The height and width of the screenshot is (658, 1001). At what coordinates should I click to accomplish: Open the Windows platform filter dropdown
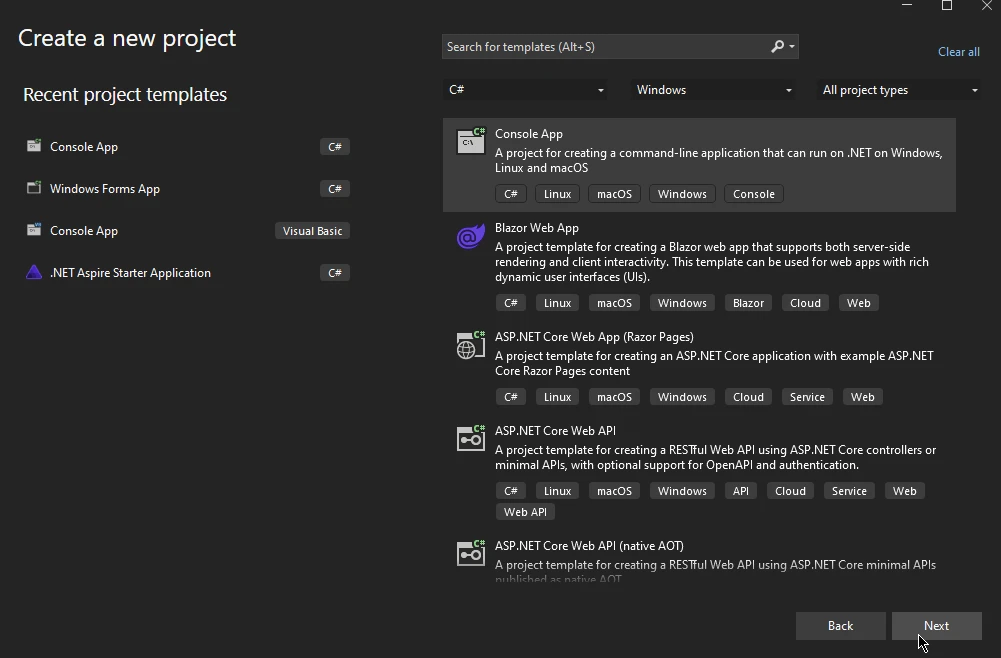(714, 90)
